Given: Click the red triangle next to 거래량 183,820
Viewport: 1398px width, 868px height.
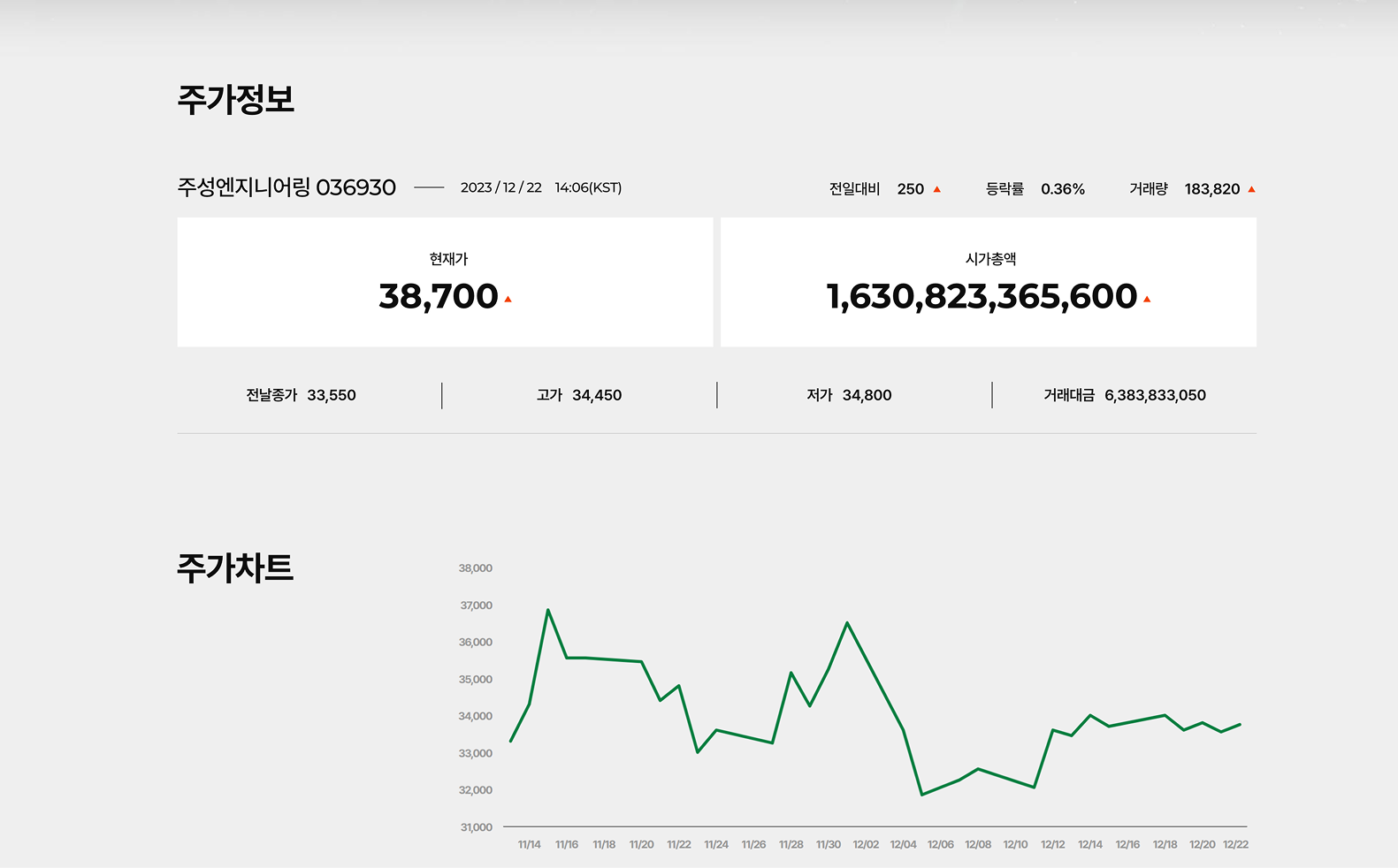Looking at the screenshot, I should coord(1251,189).
